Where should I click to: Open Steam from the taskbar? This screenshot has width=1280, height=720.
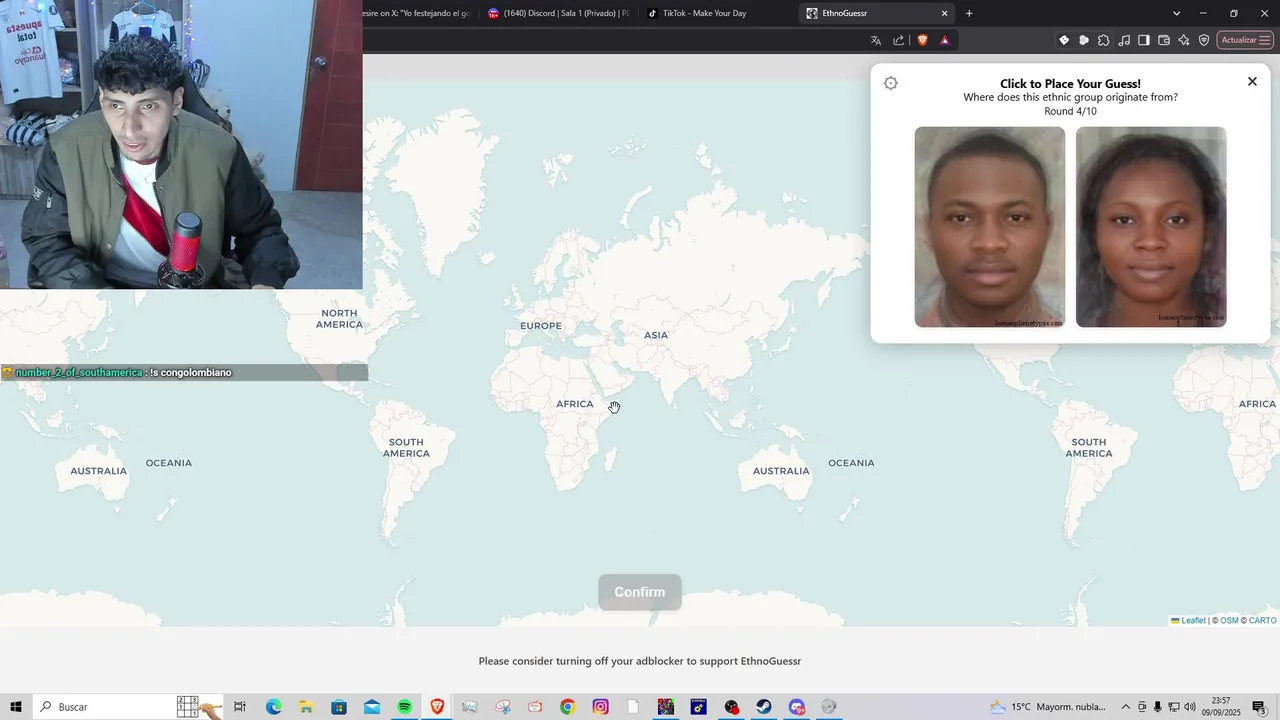[764, 707]
